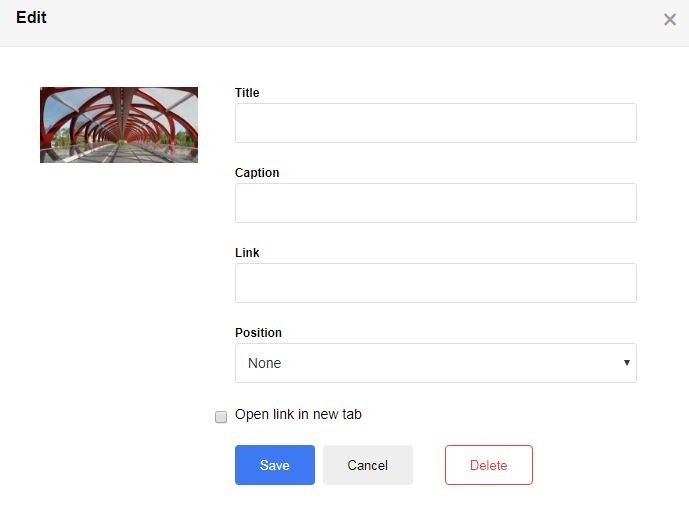
Task: Click the Title field label
Action: (x=247, y=93)
